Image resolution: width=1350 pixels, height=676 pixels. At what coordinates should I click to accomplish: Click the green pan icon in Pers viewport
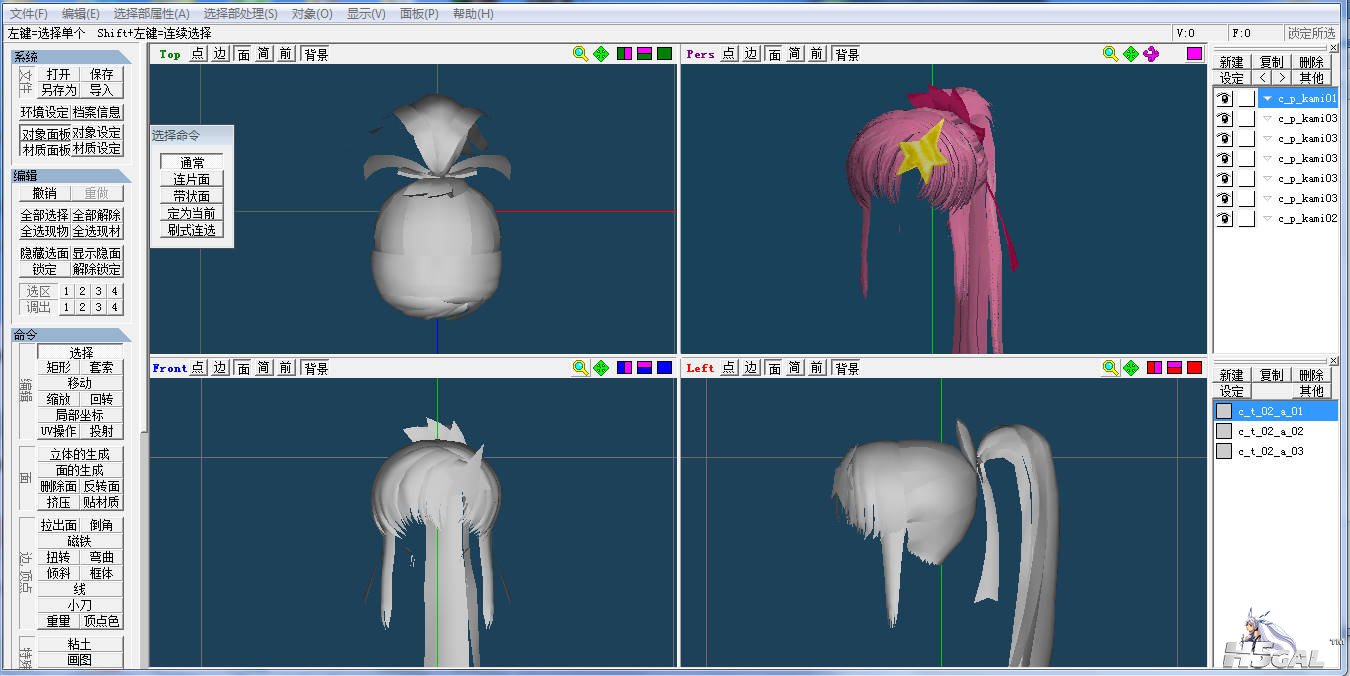pyautogui.click(x=1131, y=54)
